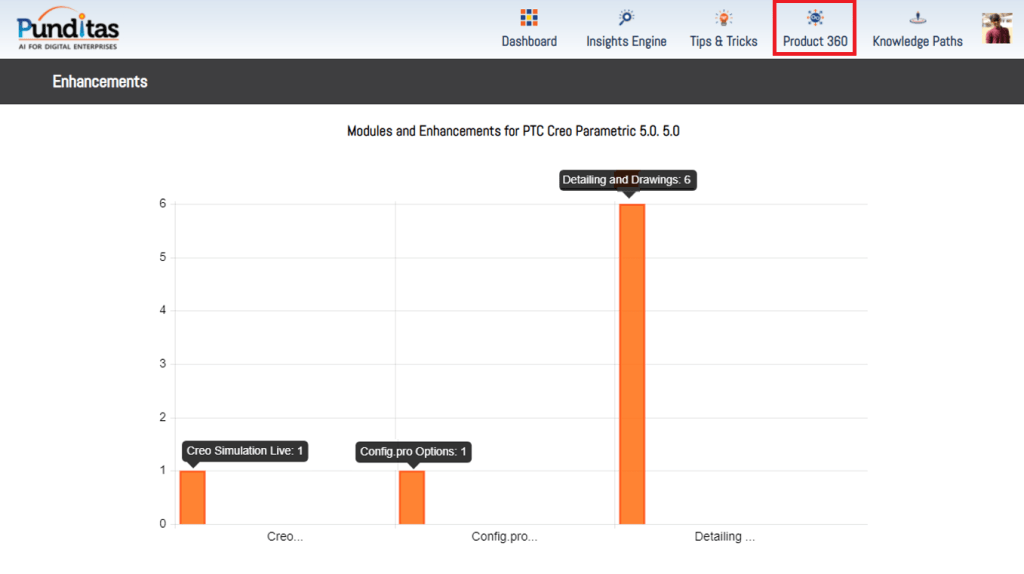Screen dimensions: 1024x574
Task: Click the Config.pro Options: 1 tooltip
Action: [413, 452]
